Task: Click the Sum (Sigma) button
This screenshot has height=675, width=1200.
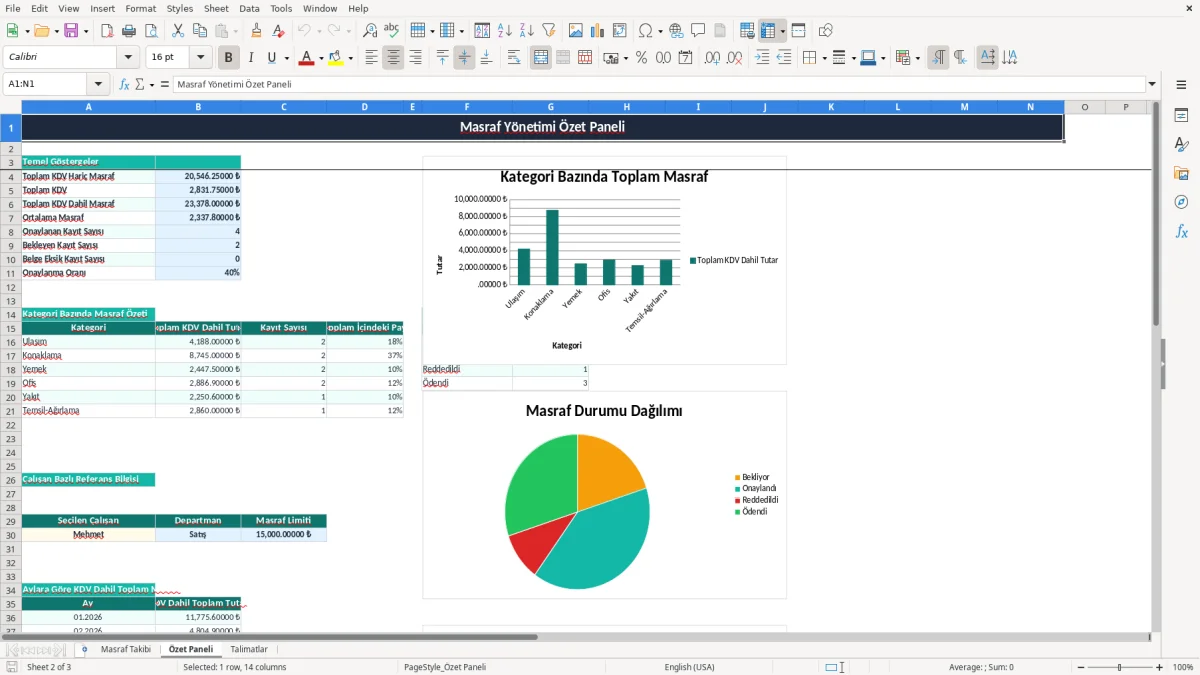Action: coord(140,84)
